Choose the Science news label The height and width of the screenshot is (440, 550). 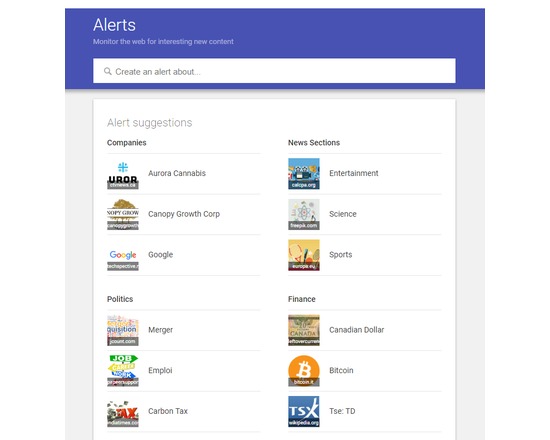pyautogui.click(x=343, y=214)
